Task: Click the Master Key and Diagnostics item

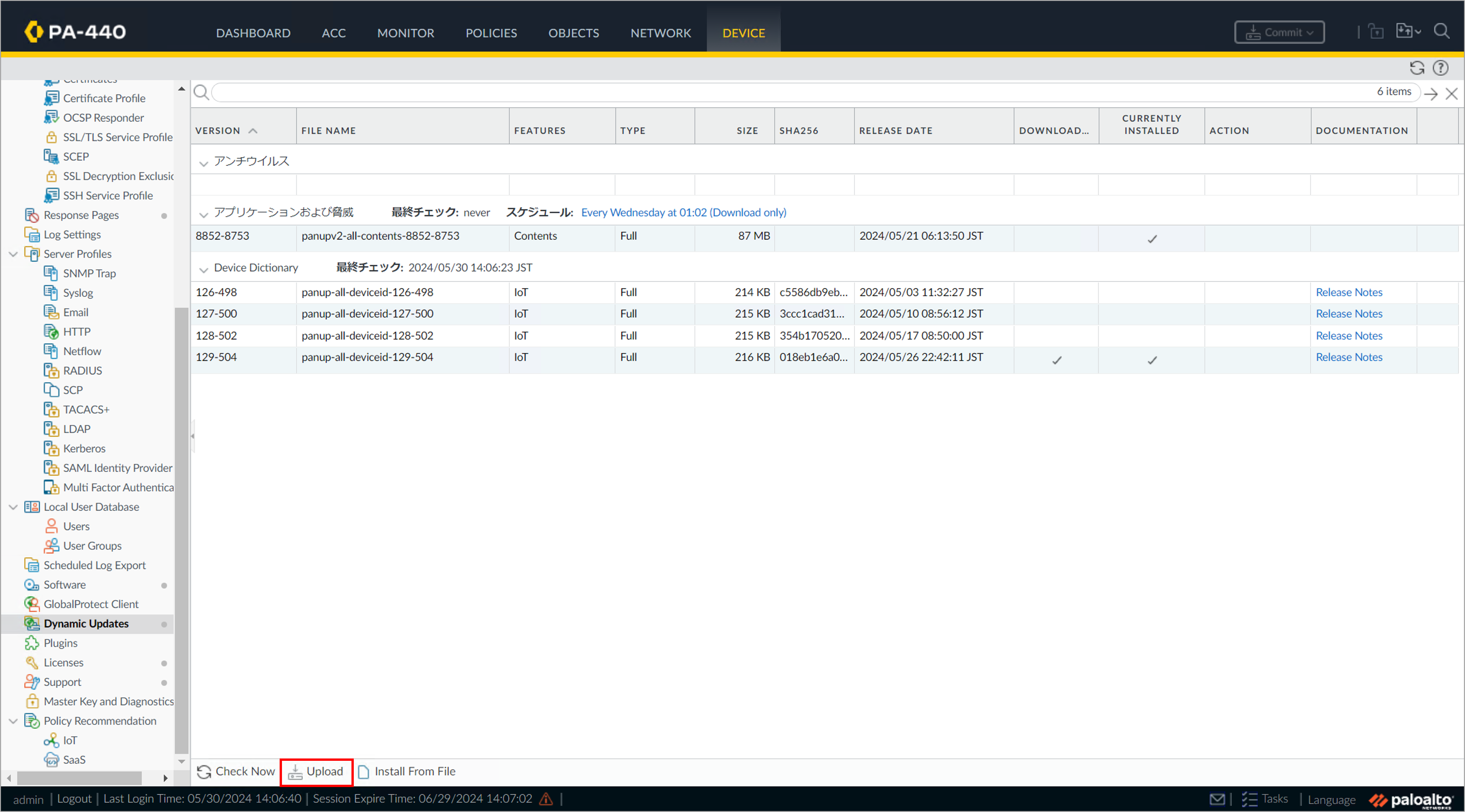Action: click(x=108, y=701)
